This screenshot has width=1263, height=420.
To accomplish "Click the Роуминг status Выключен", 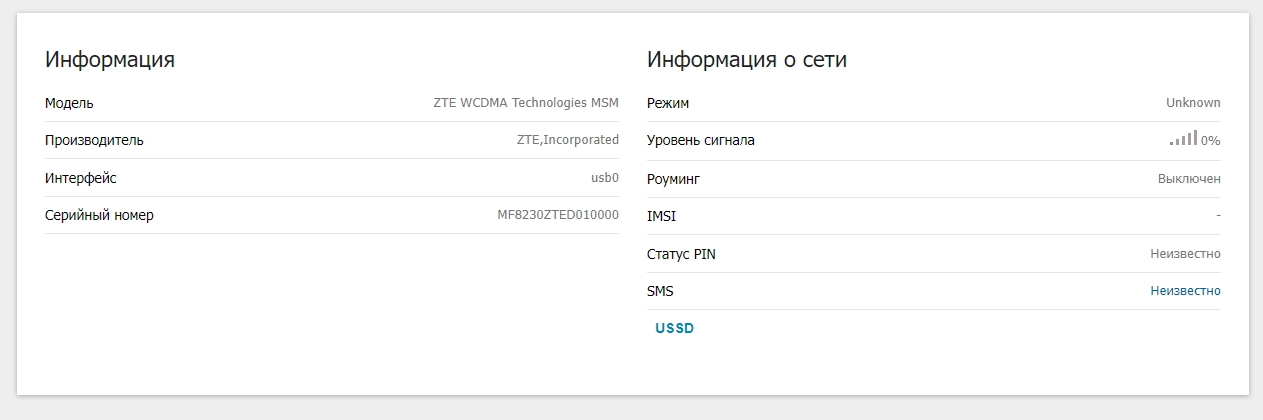I will (x=1189, y=178).
